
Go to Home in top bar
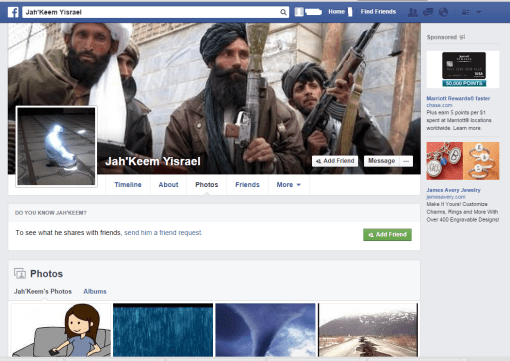point(336,12)
